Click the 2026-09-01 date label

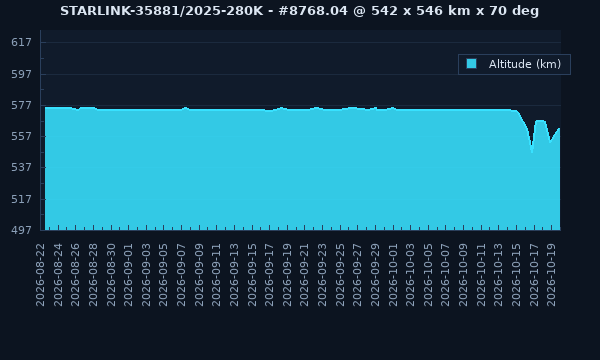pyautogui.click(x=128, y=275)
